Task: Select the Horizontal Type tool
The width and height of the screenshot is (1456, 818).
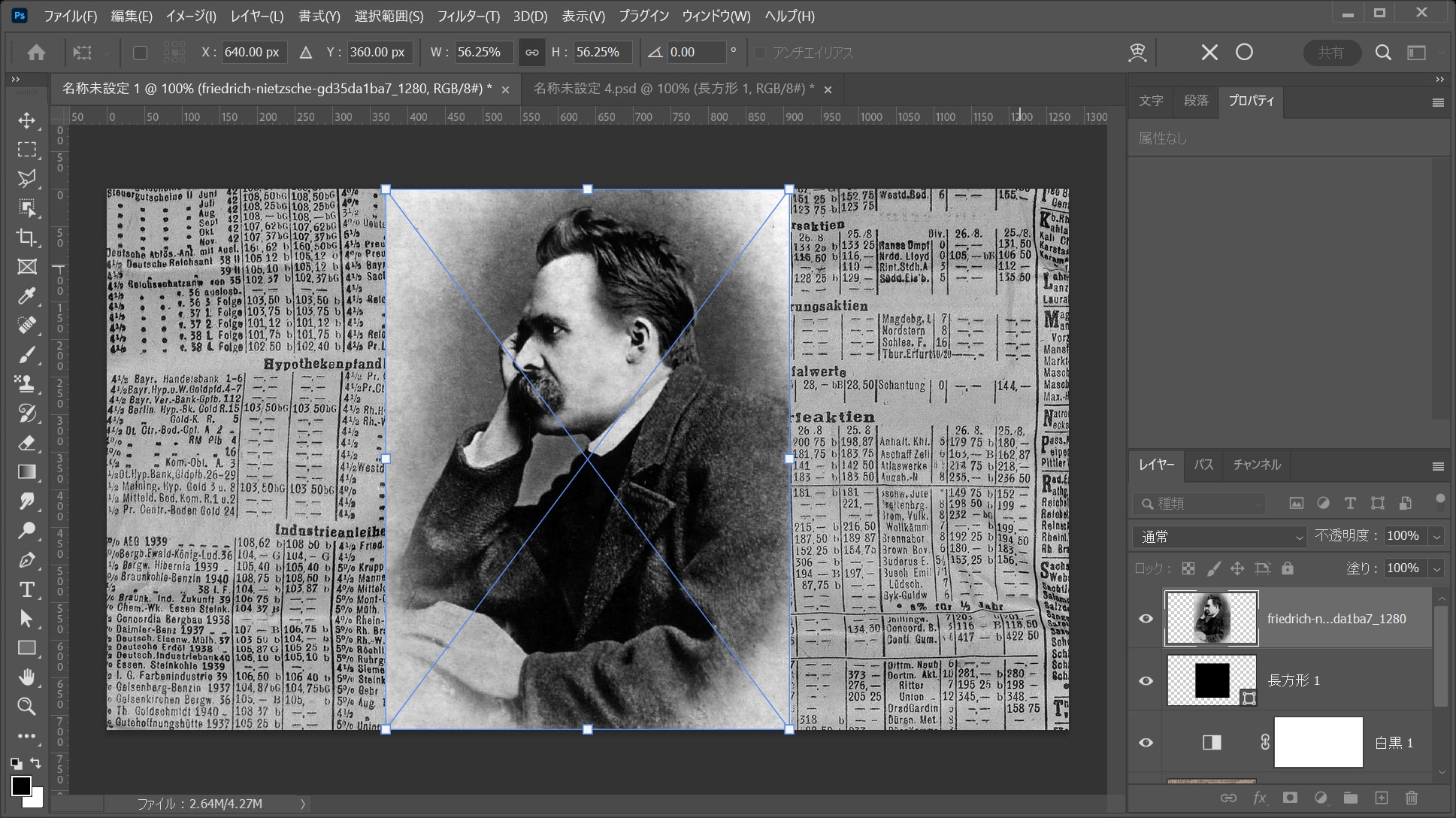Action: pos(27,589)
